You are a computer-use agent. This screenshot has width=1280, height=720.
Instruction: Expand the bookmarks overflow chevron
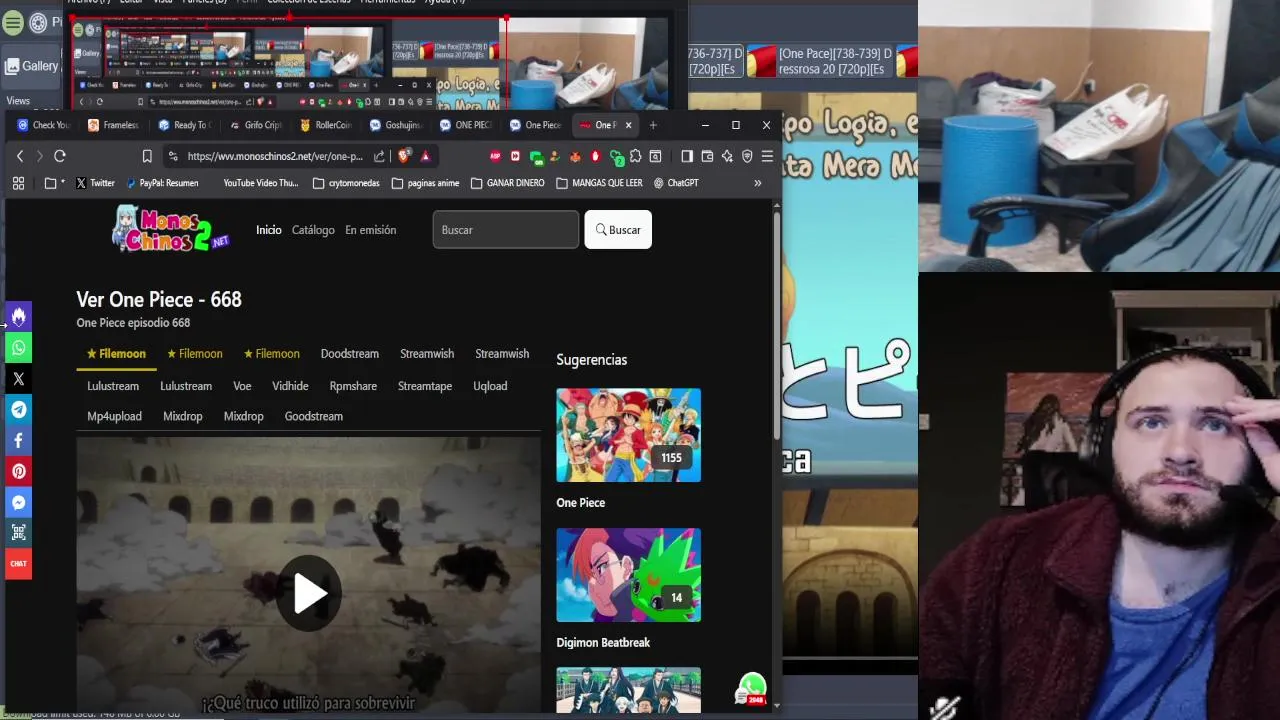[757, 183]
